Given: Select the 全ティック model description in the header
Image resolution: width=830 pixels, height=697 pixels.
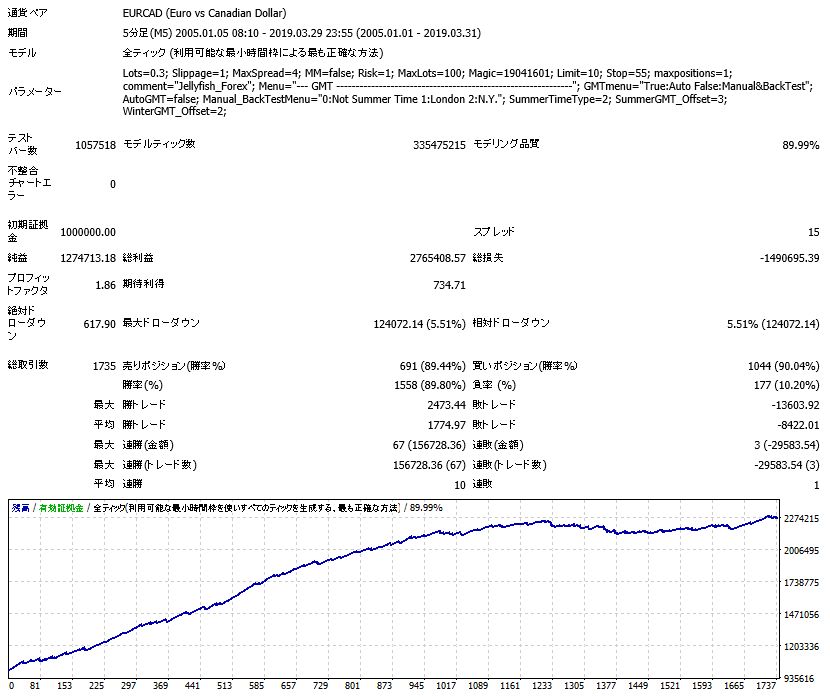Looking at the screenshot, I should [x=253, y=52].
